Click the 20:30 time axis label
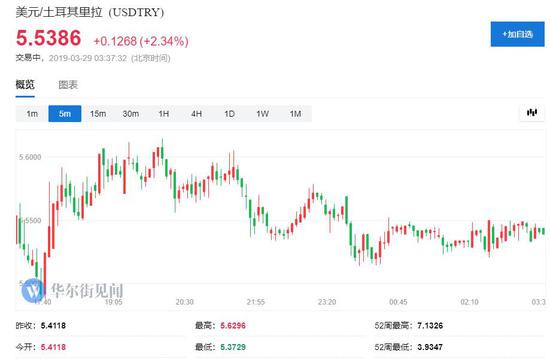The height and width of the screenshot is (362, 550). 185,302
